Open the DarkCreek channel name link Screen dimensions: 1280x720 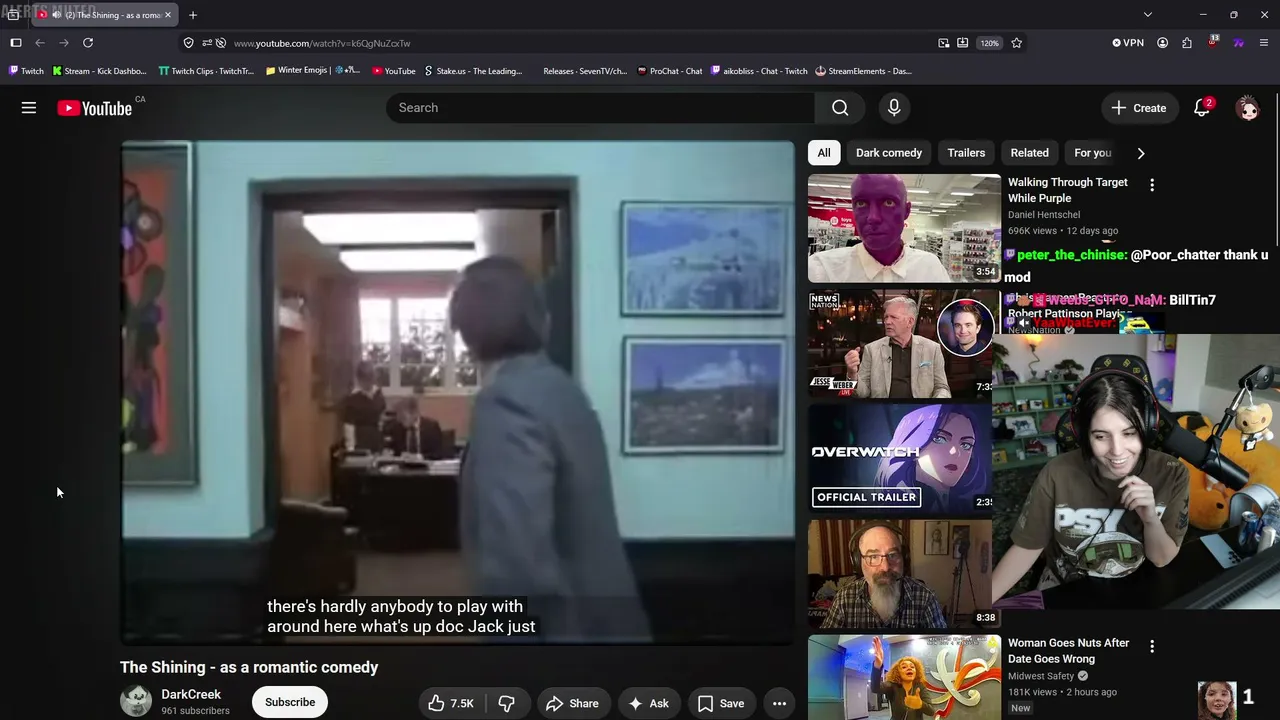click(x=191, y=694)
